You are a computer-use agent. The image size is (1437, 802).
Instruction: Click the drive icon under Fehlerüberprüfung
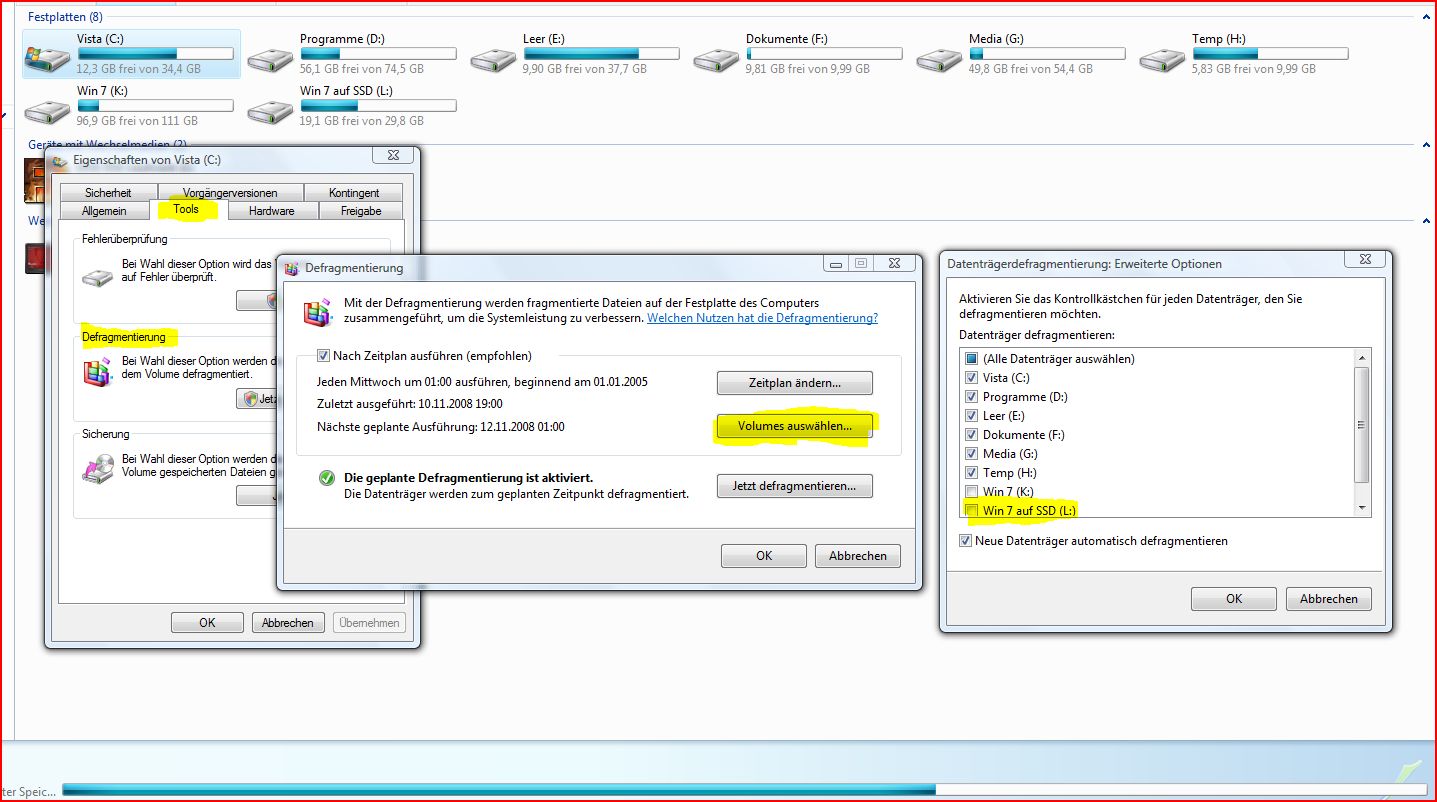[x=98, y=277]
